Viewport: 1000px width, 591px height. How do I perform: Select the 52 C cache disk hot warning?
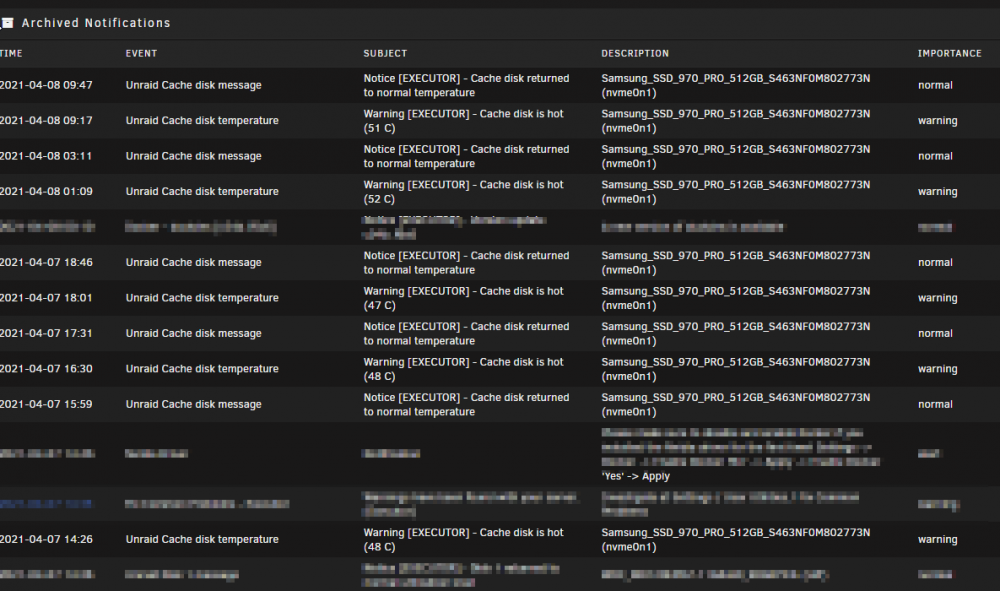click(464, 192)
